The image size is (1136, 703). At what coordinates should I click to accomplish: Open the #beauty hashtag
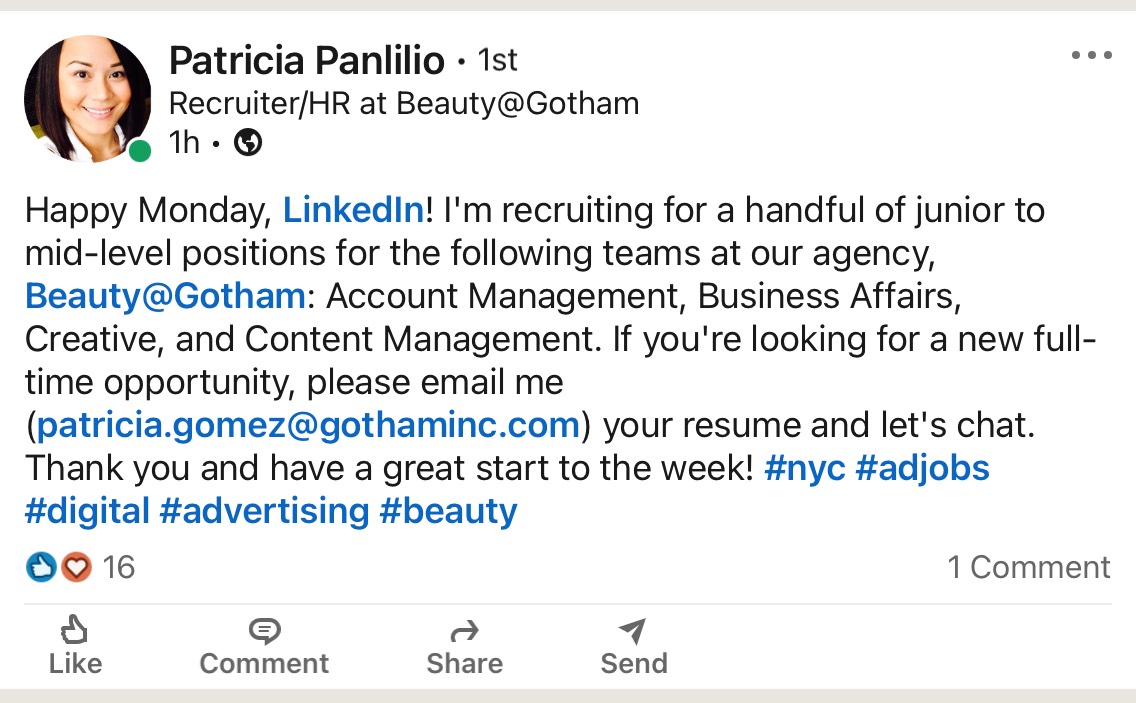click(448, 511)
